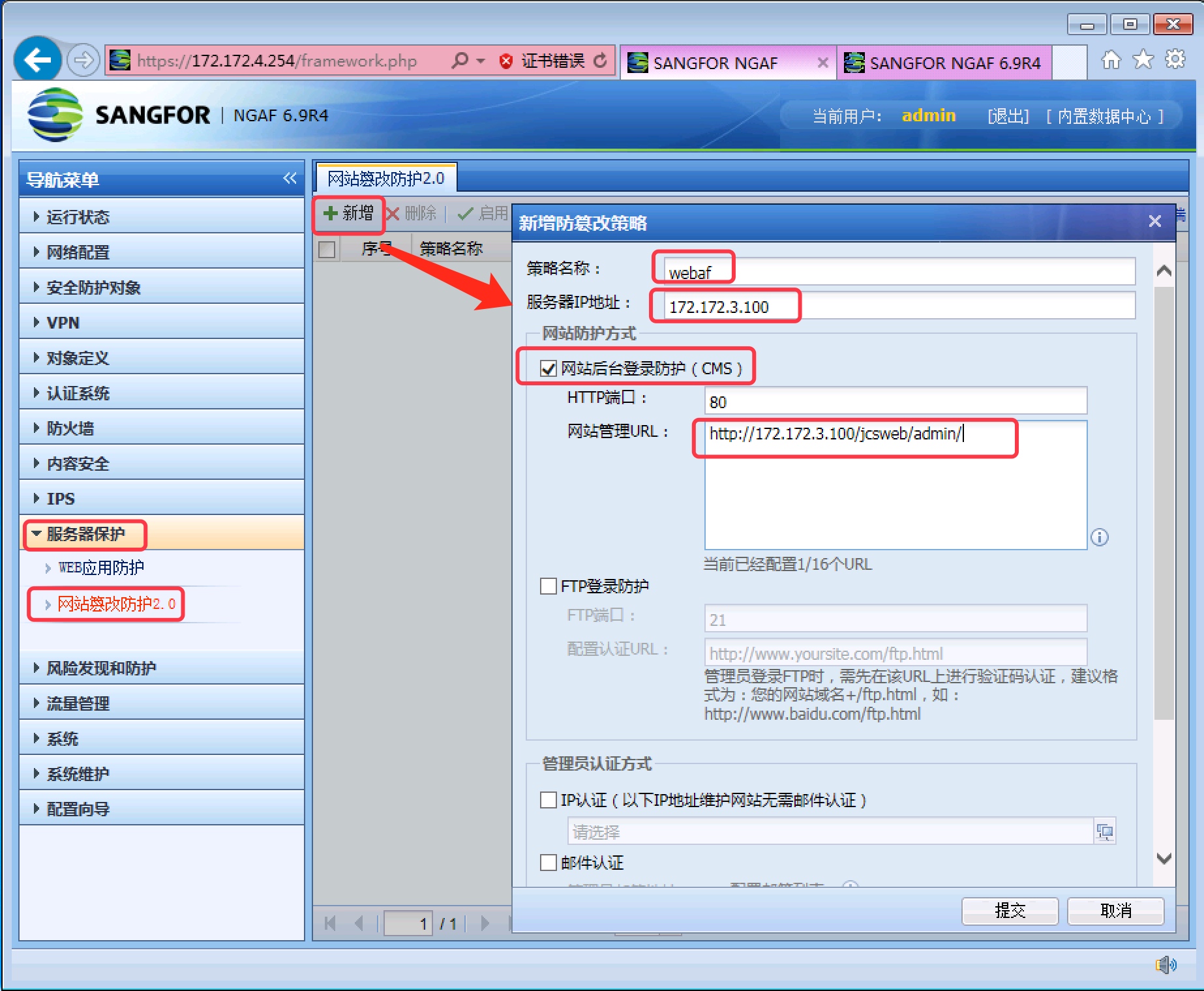Open the 内置数据中心 link
1204x991 pixels.
[x=1105, y=116]
